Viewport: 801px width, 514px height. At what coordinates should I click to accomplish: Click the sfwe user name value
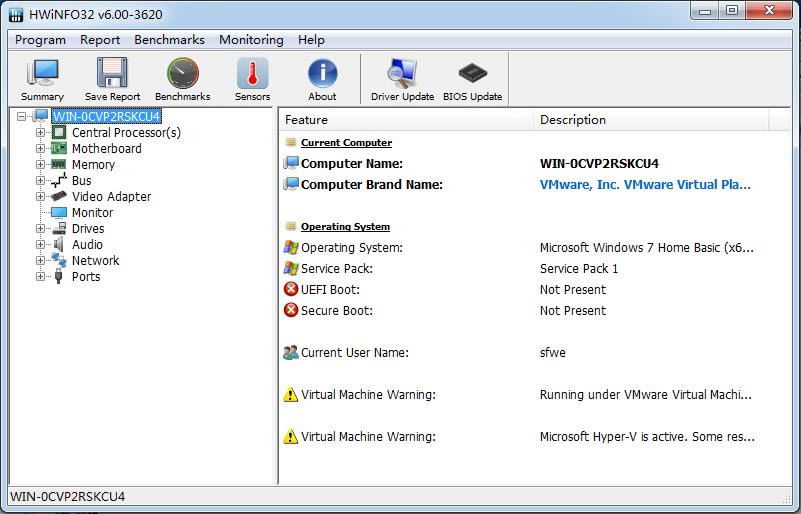[x=553, y=353]
